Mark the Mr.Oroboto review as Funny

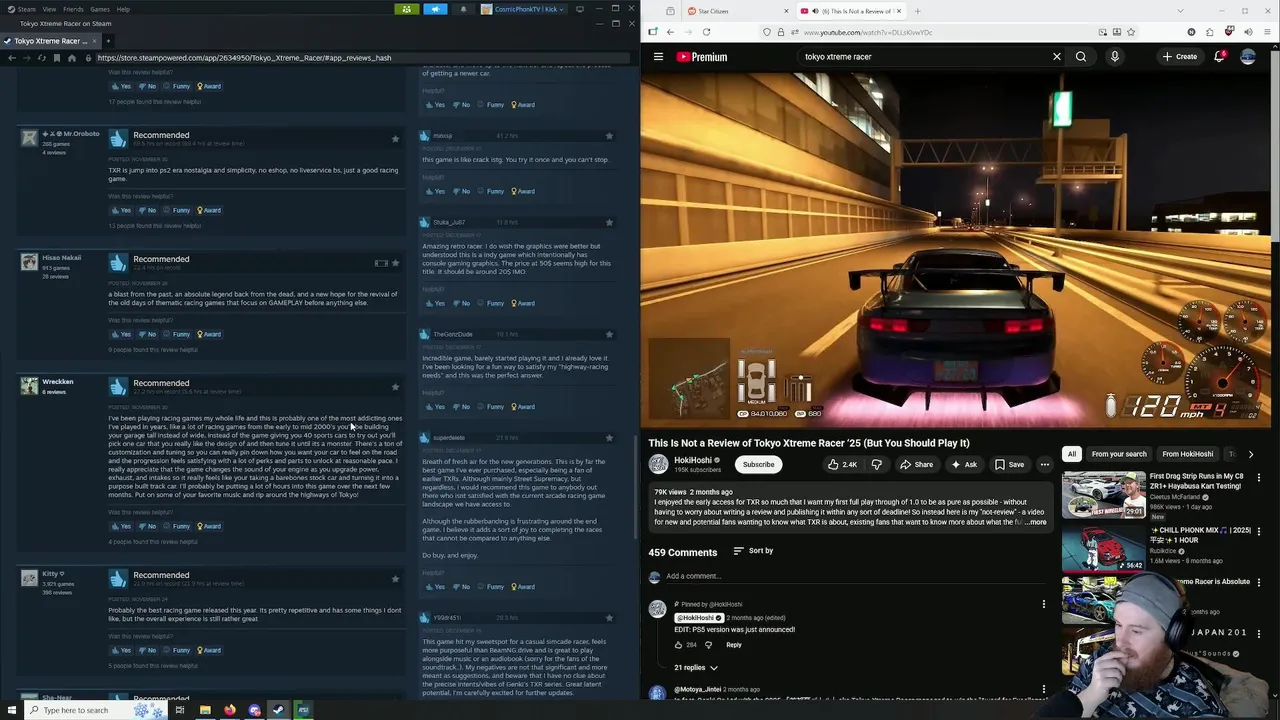coord(178,210)
